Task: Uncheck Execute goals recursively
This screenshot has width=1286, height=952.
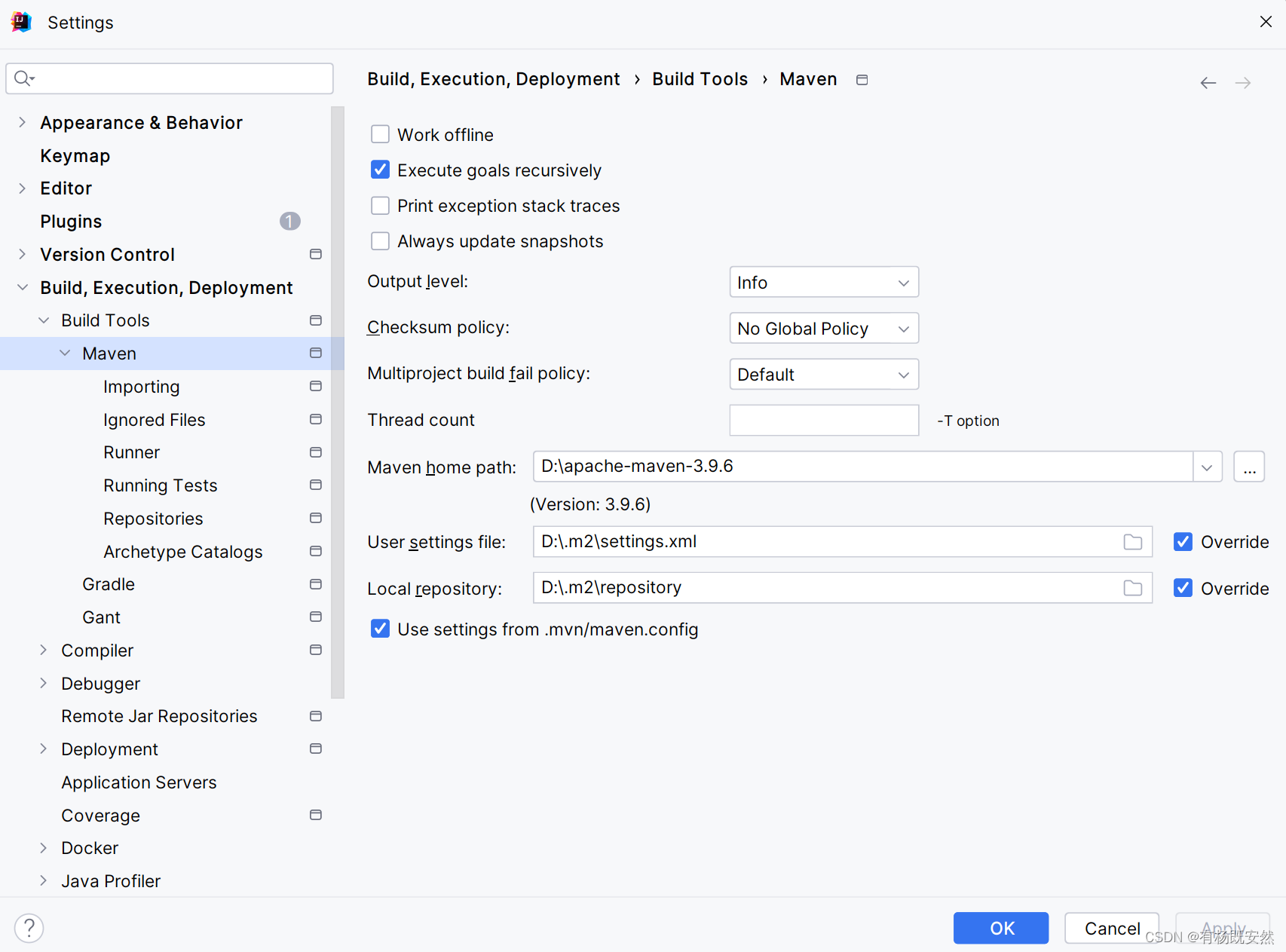Action: (x=381, y=170)
